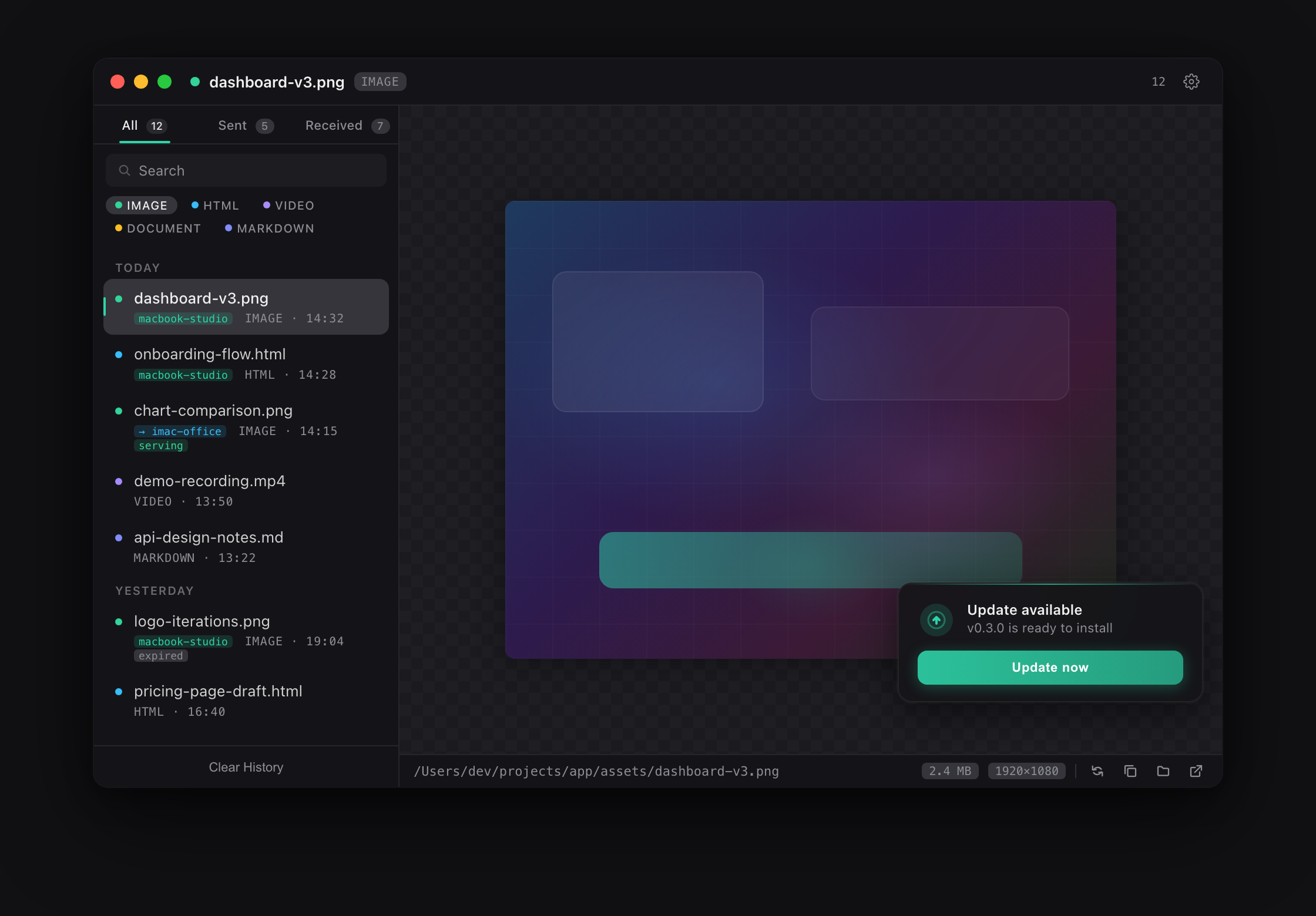Toggle the DOCUMENT filter chip

[x=157, y=228]
